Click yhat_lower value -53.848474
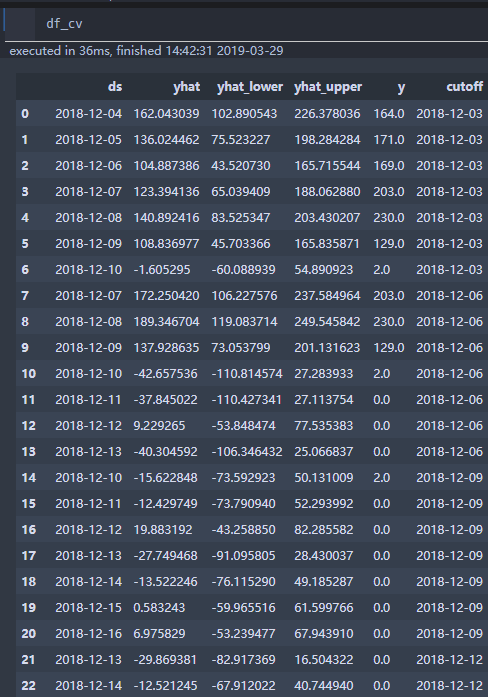This screenshot has height=697, width=488. click(x=243, y=426)
